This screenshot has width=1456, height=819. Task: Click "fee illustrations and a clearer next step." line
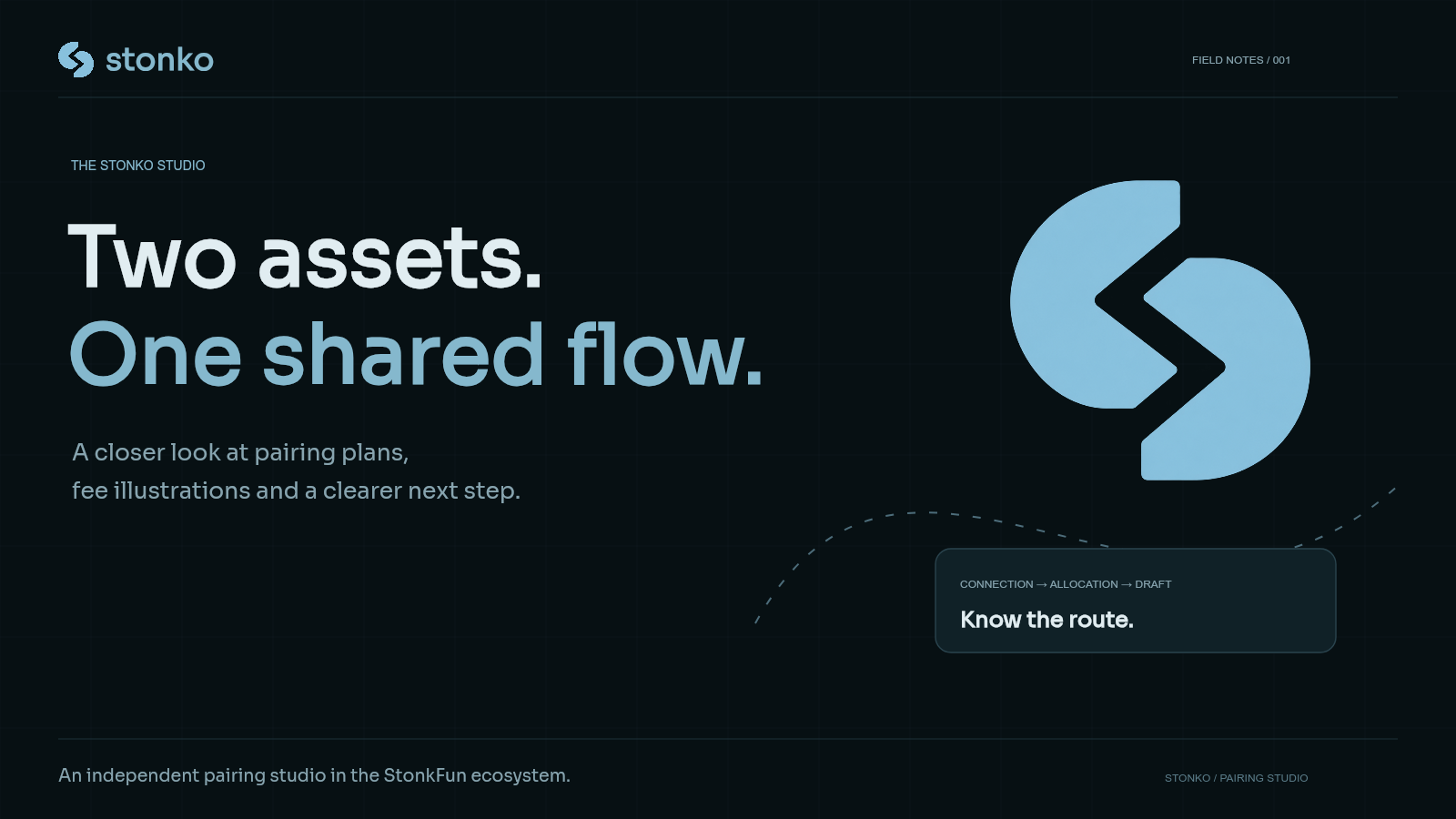pos(296,490)
